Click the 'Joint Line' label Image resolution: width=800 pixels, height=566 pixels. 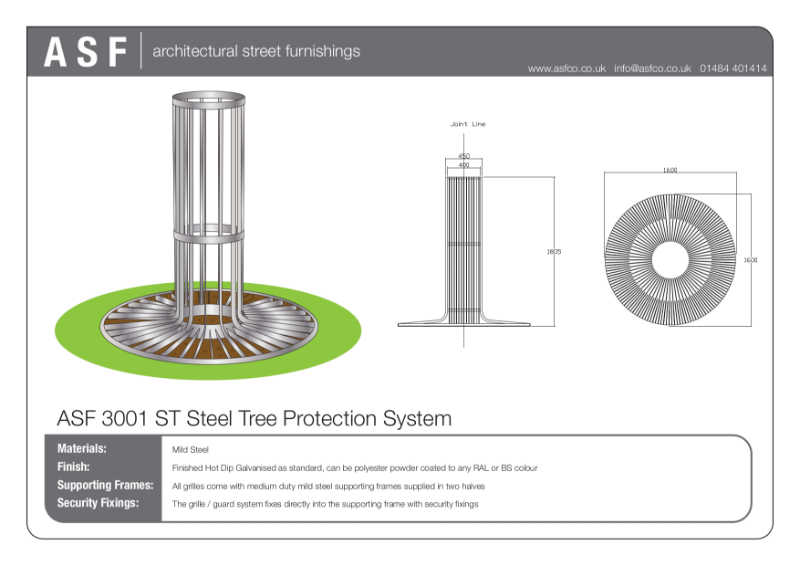click(x=468, y=124)
